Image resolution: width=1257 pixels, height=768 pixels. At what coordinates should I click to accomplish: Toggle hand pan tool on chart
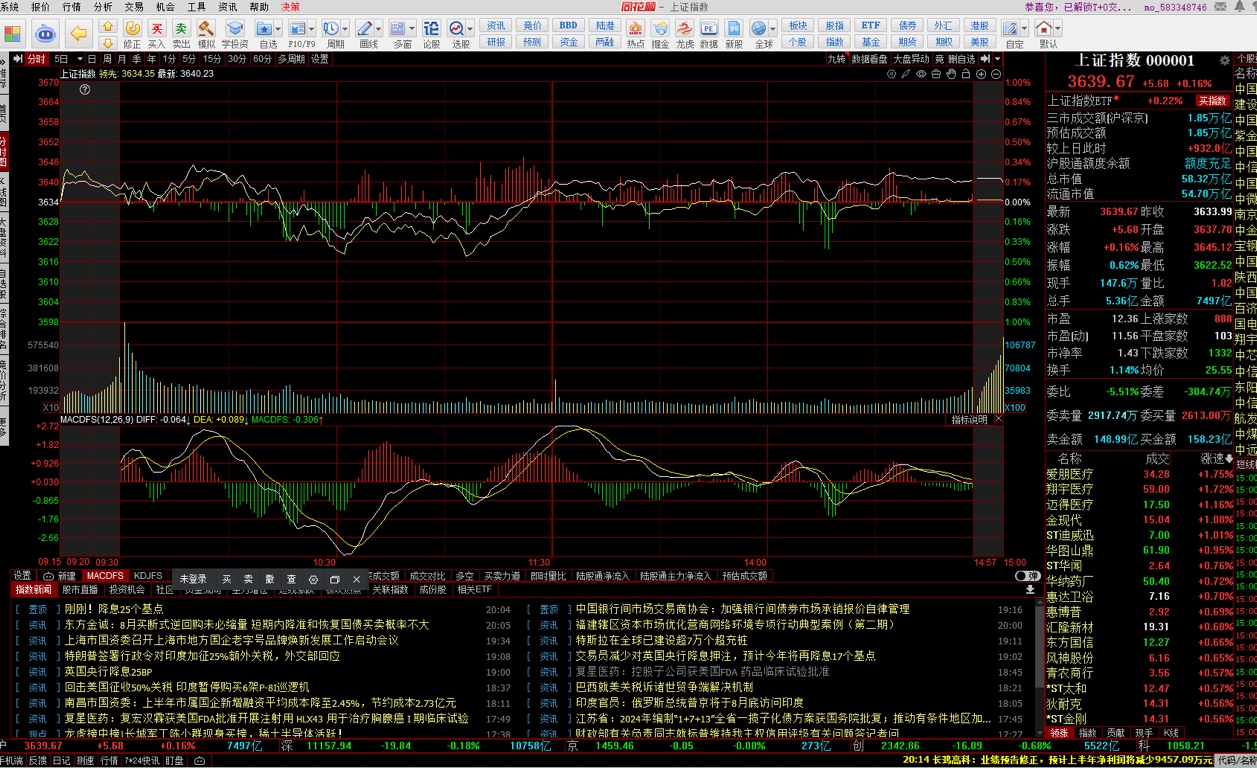(x=953, y=73)
